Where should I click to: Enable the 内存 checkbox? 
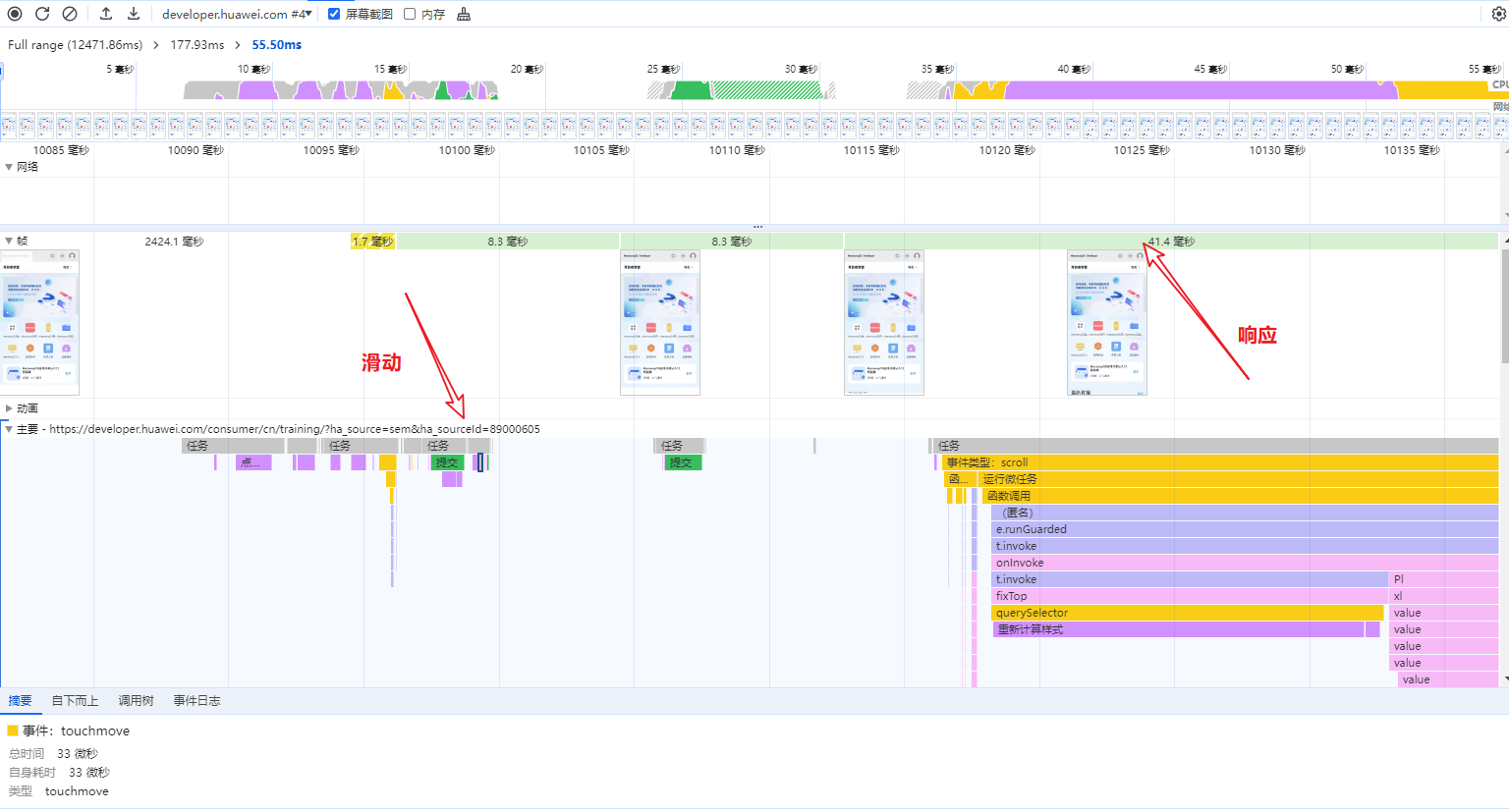tap(410, 14)
